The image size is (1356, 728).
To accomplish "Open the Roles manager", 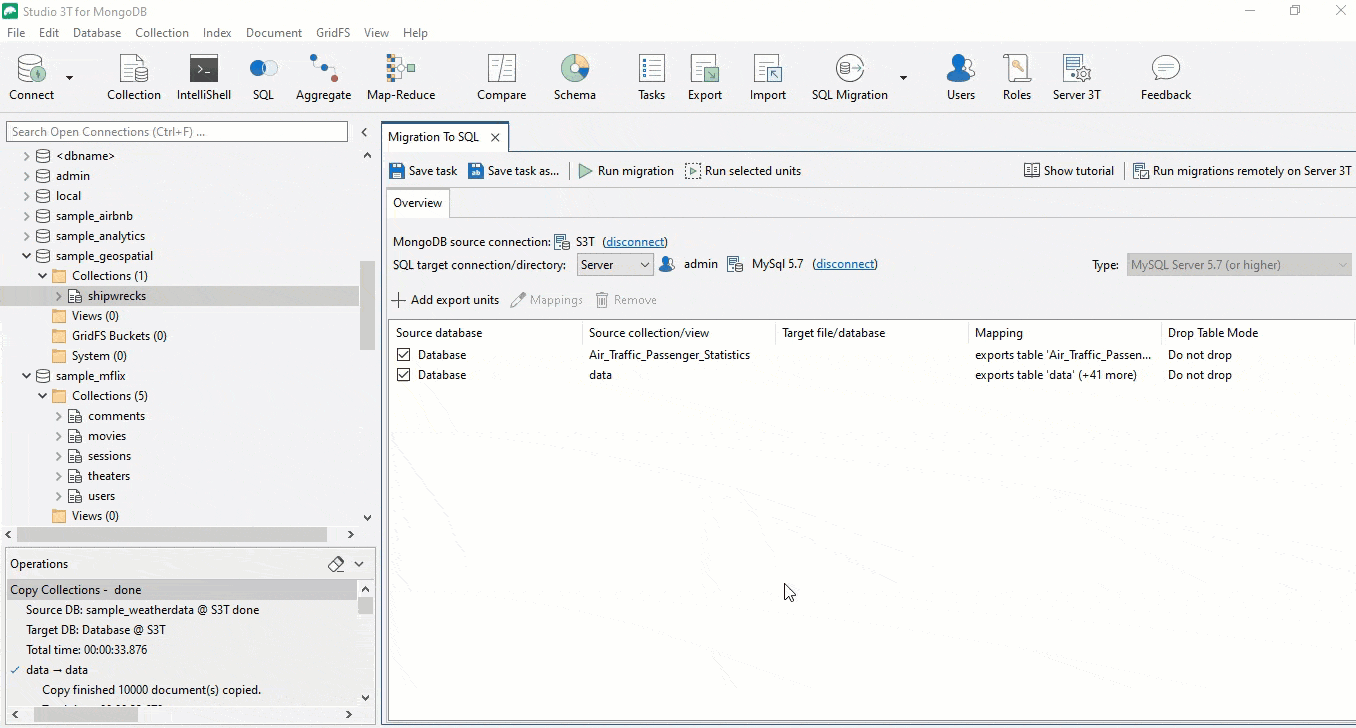I will 1017,78.
